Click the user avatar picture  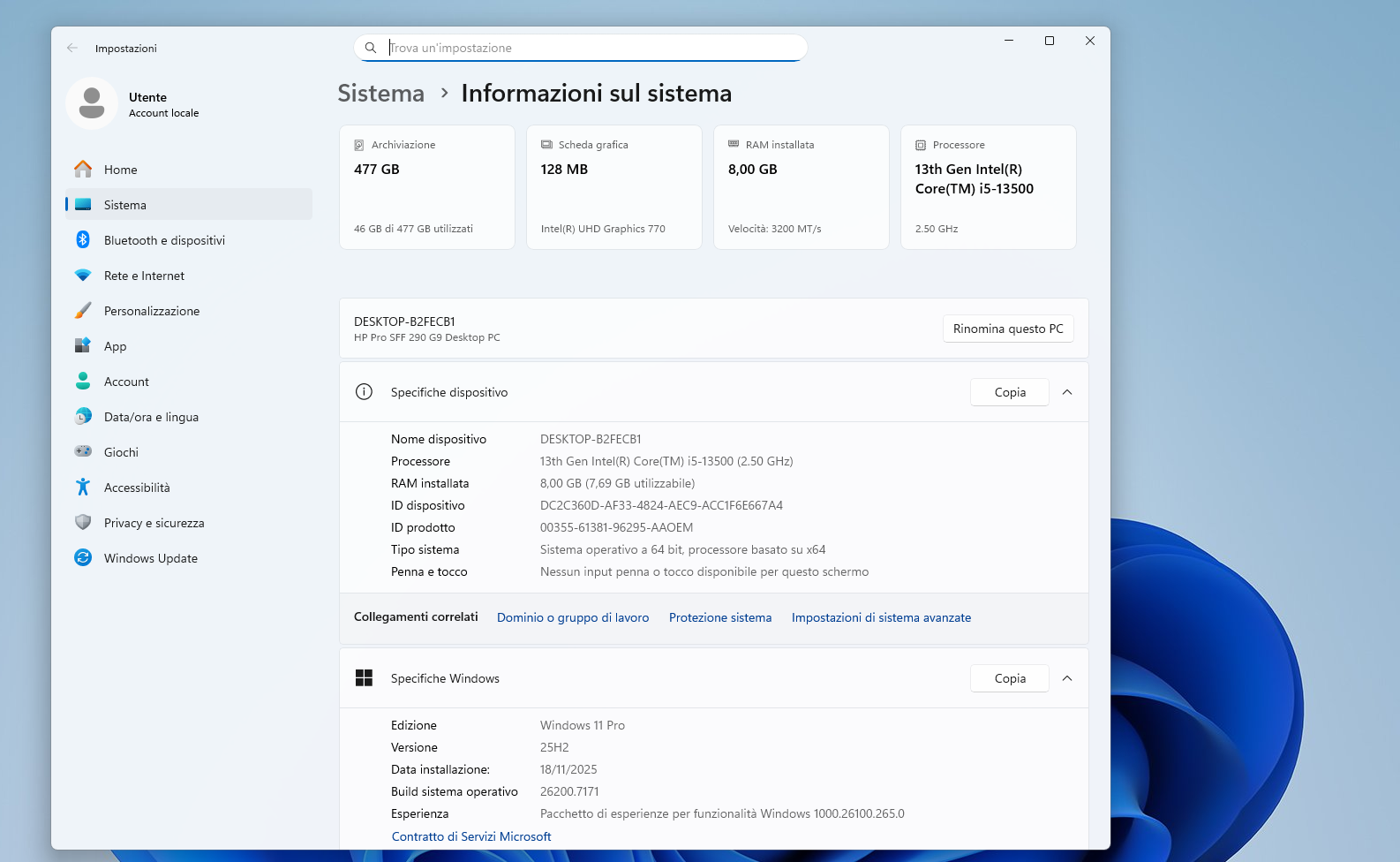[92, 103]
